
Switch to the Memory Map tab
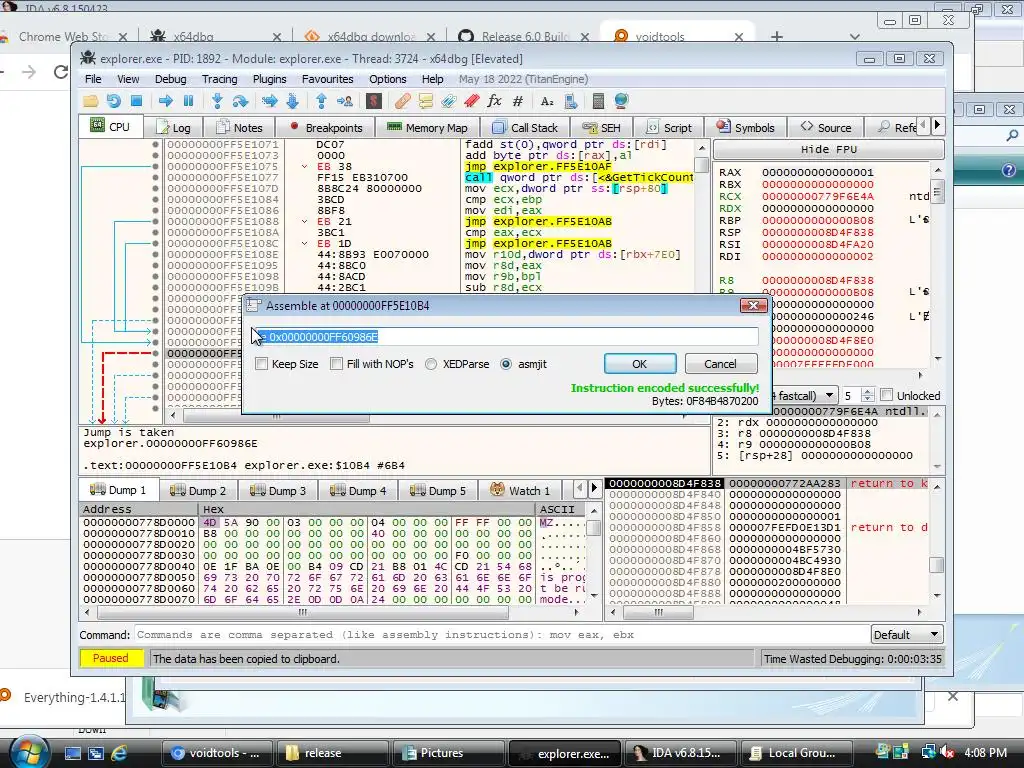[427, 127]
